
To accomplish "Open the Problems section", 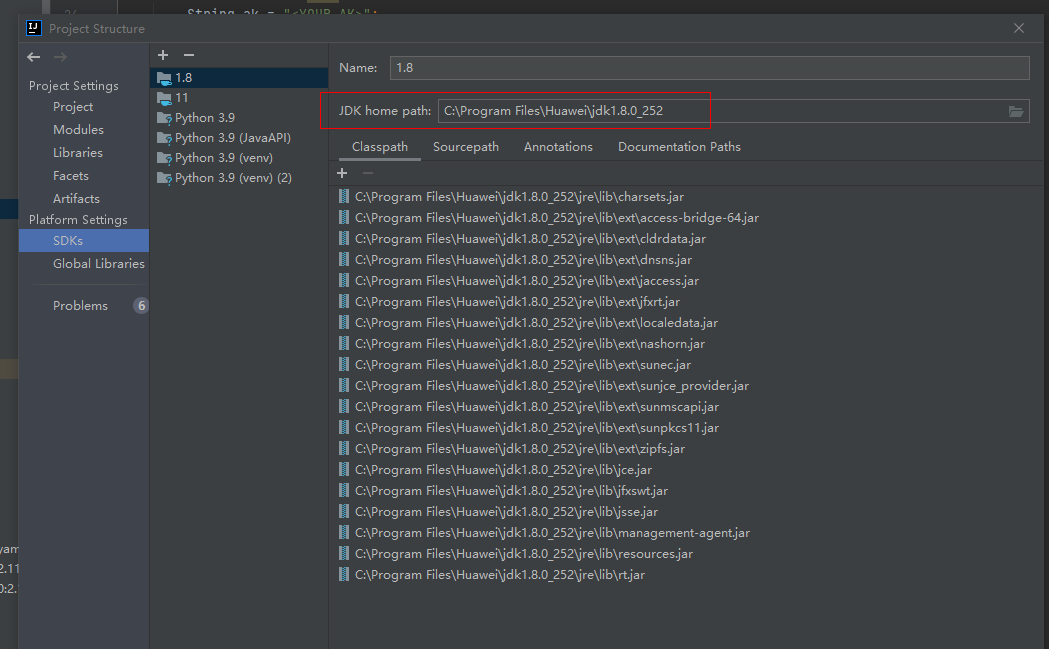I will (80, 306).
